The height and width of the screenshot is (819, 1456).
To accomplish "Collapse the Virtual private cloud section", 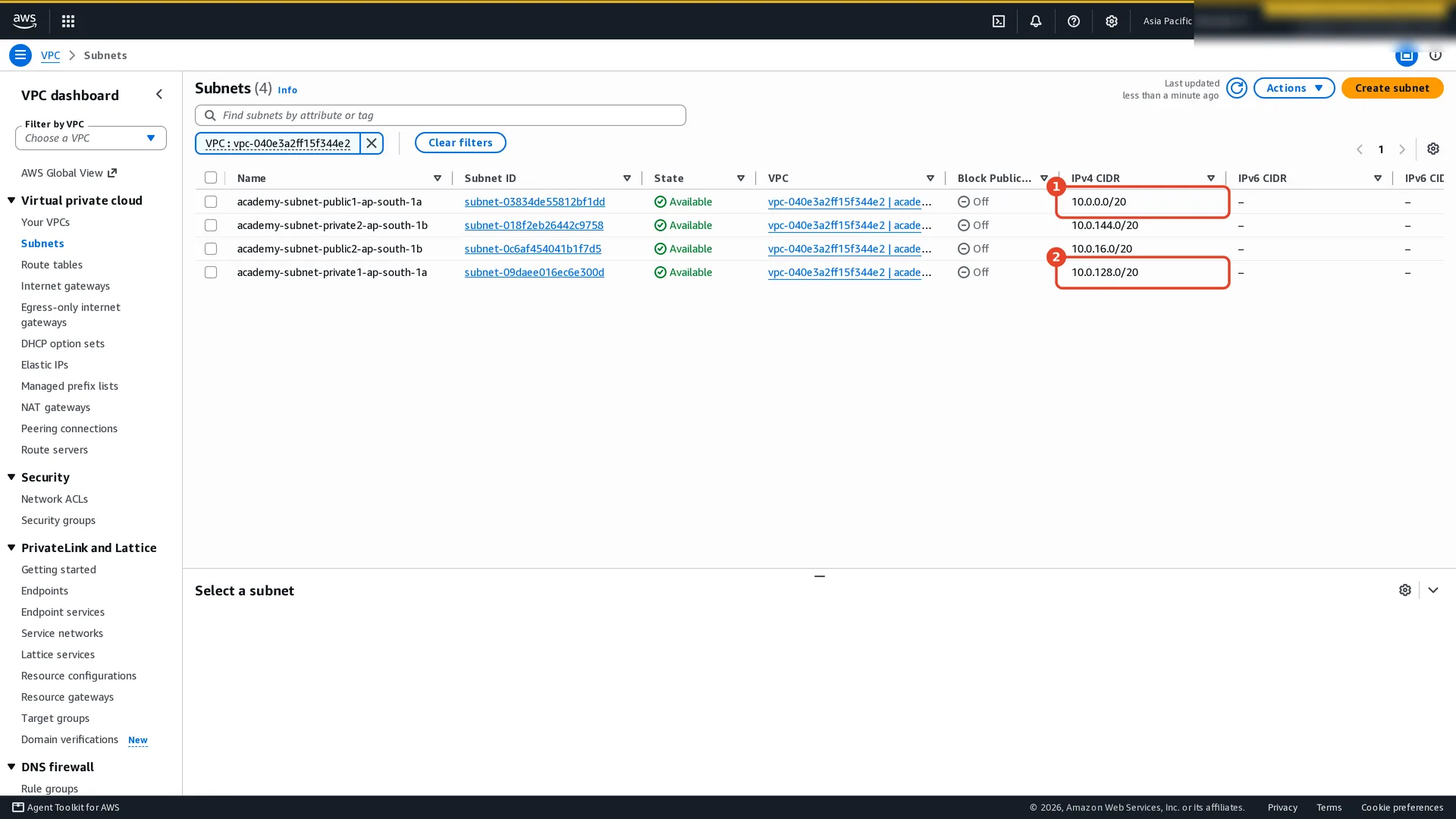I will (11, 200).
